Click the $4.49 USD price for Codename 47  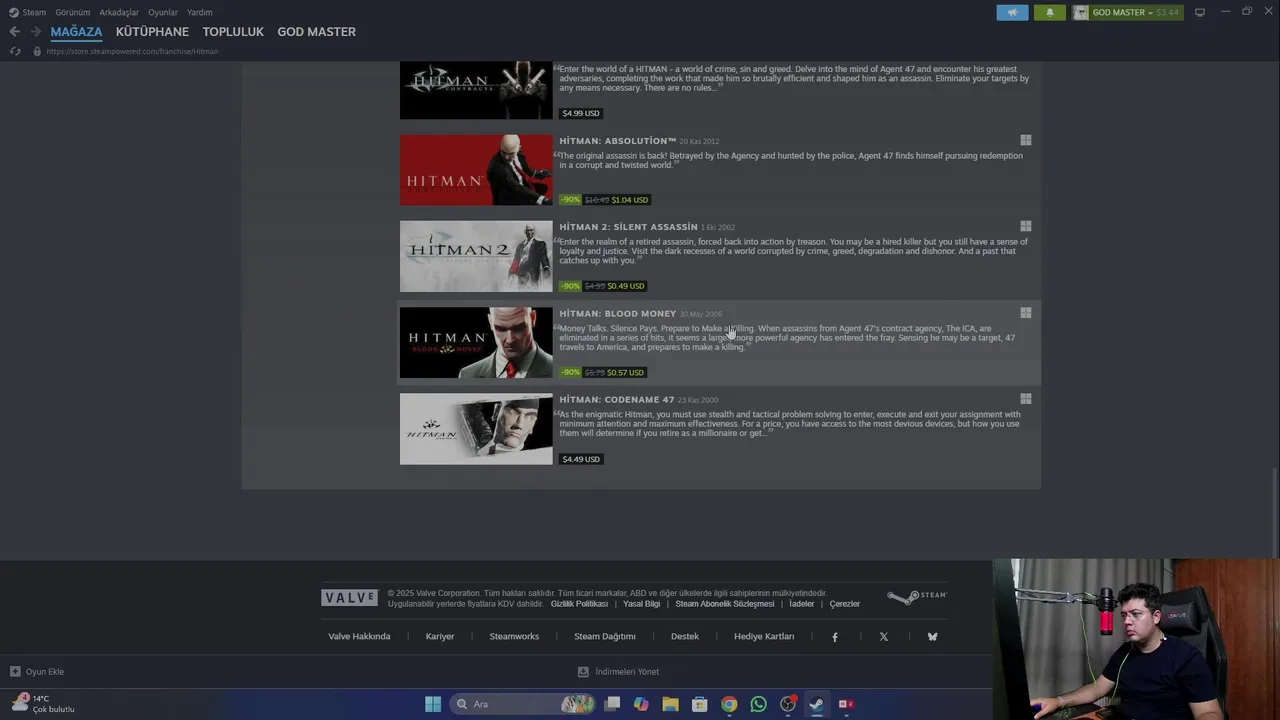[x=581, y=460]
